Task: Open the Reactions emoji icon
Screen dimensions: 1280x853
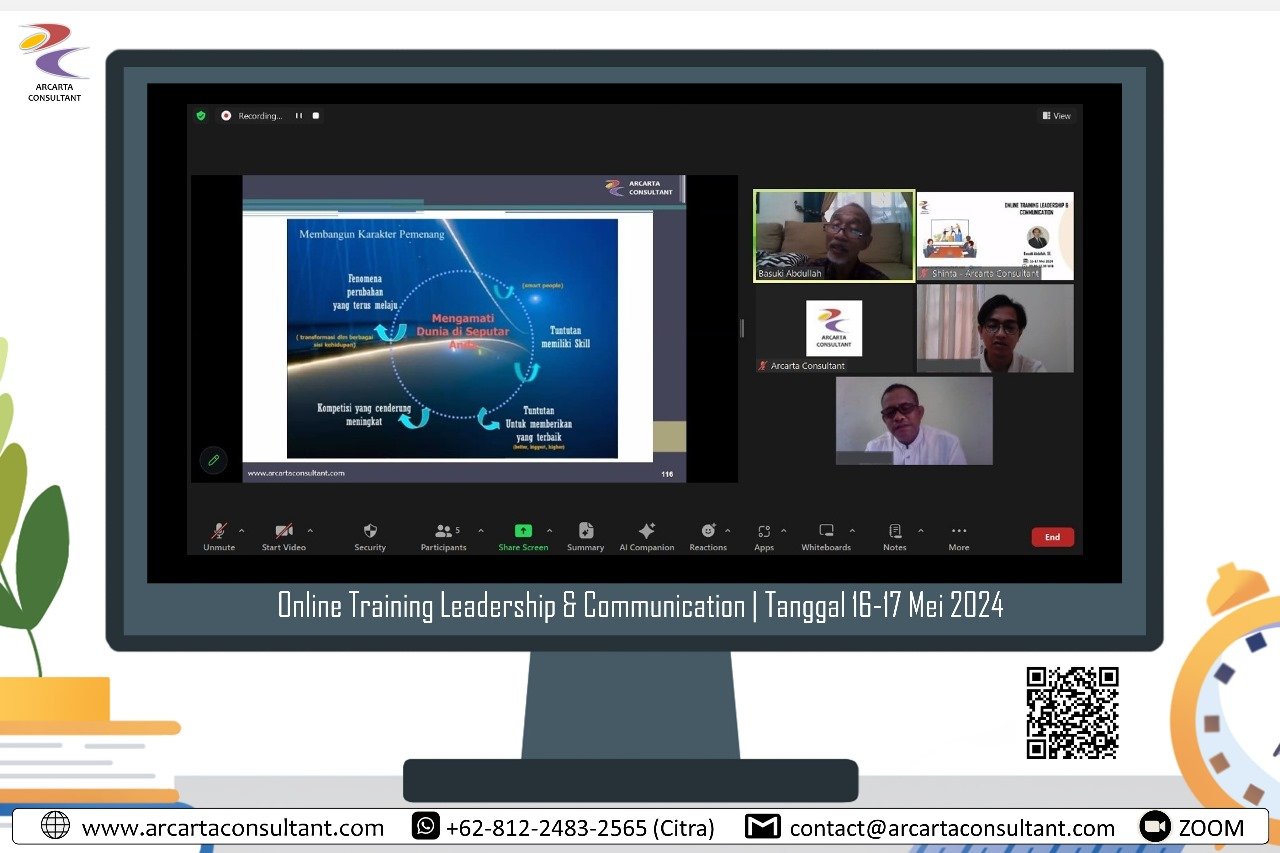Action: [708, 531]
